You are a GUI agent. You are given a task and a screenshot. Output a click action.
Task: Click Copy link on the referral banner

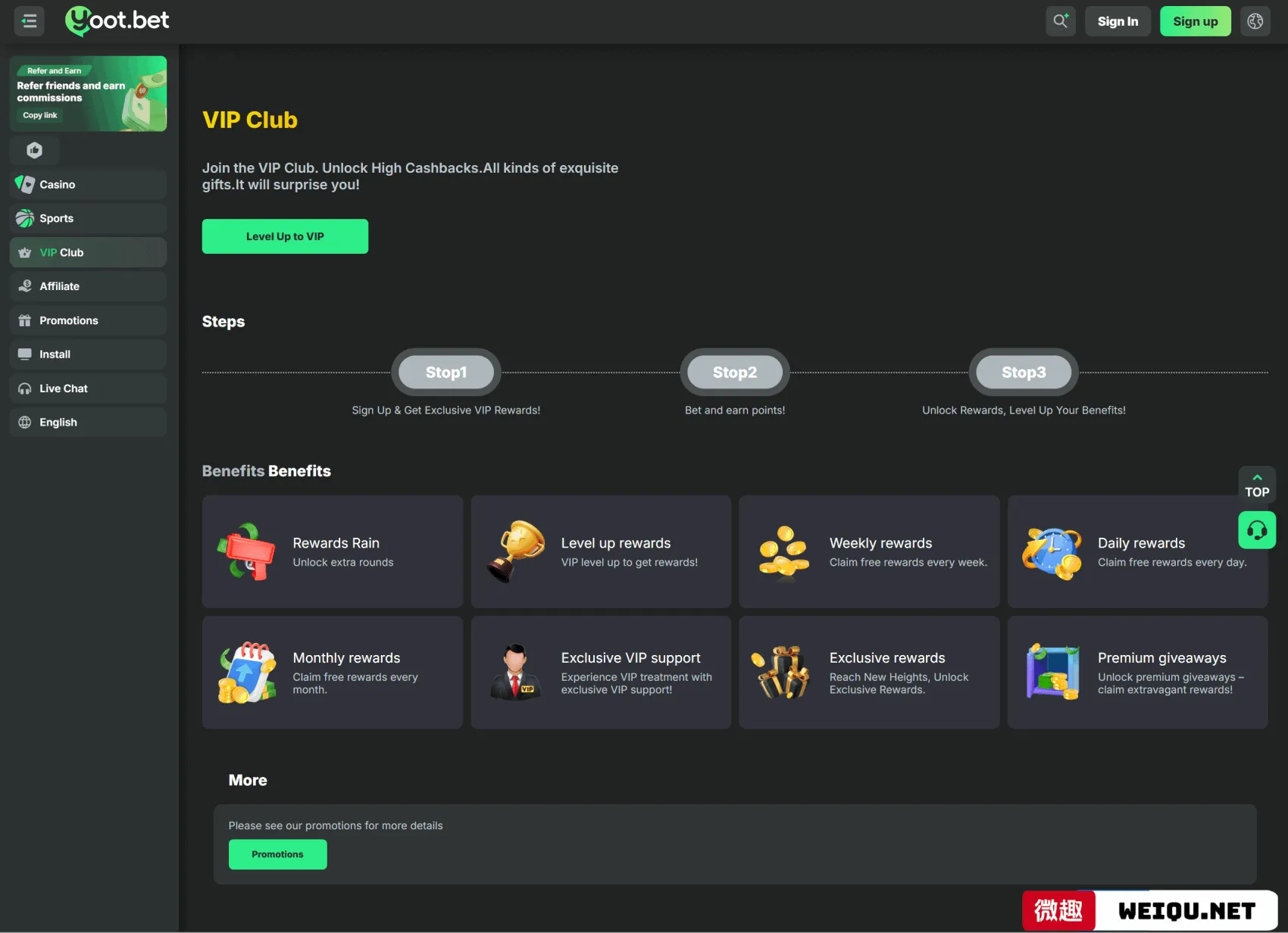click(x=40, y=115)
